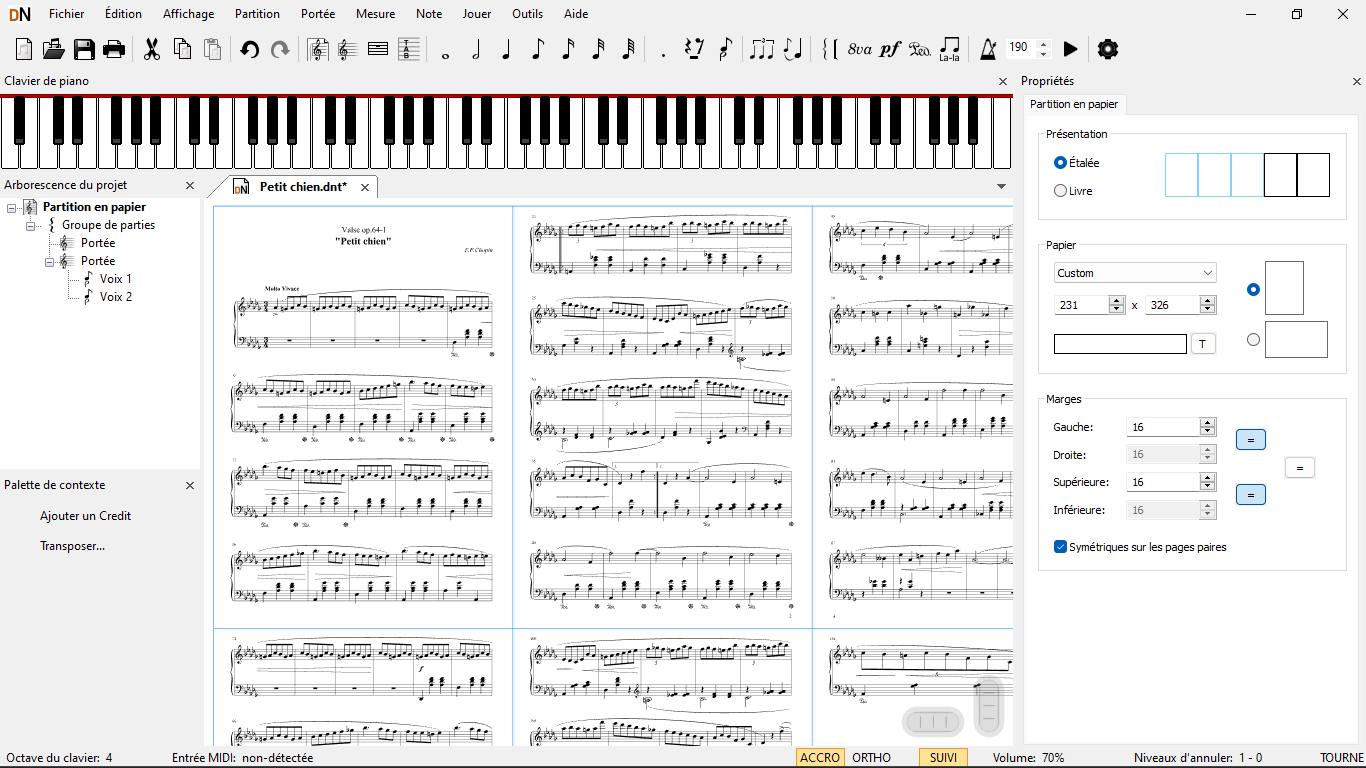This screenshot has width=1366, height=768.
Task: Select the tuplet (triplet) tool
Action: coord(762,49)
